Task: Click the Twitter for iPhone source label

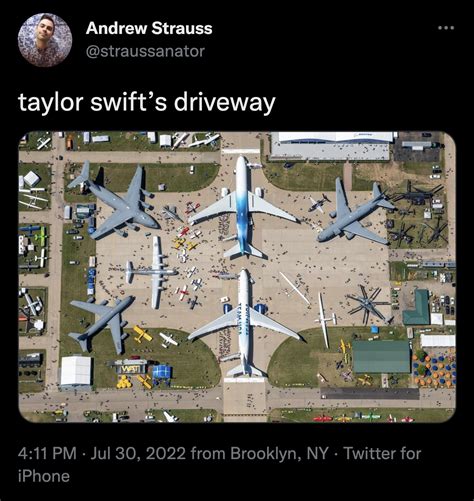Action: pyautogui.click(x=220, y=465)
